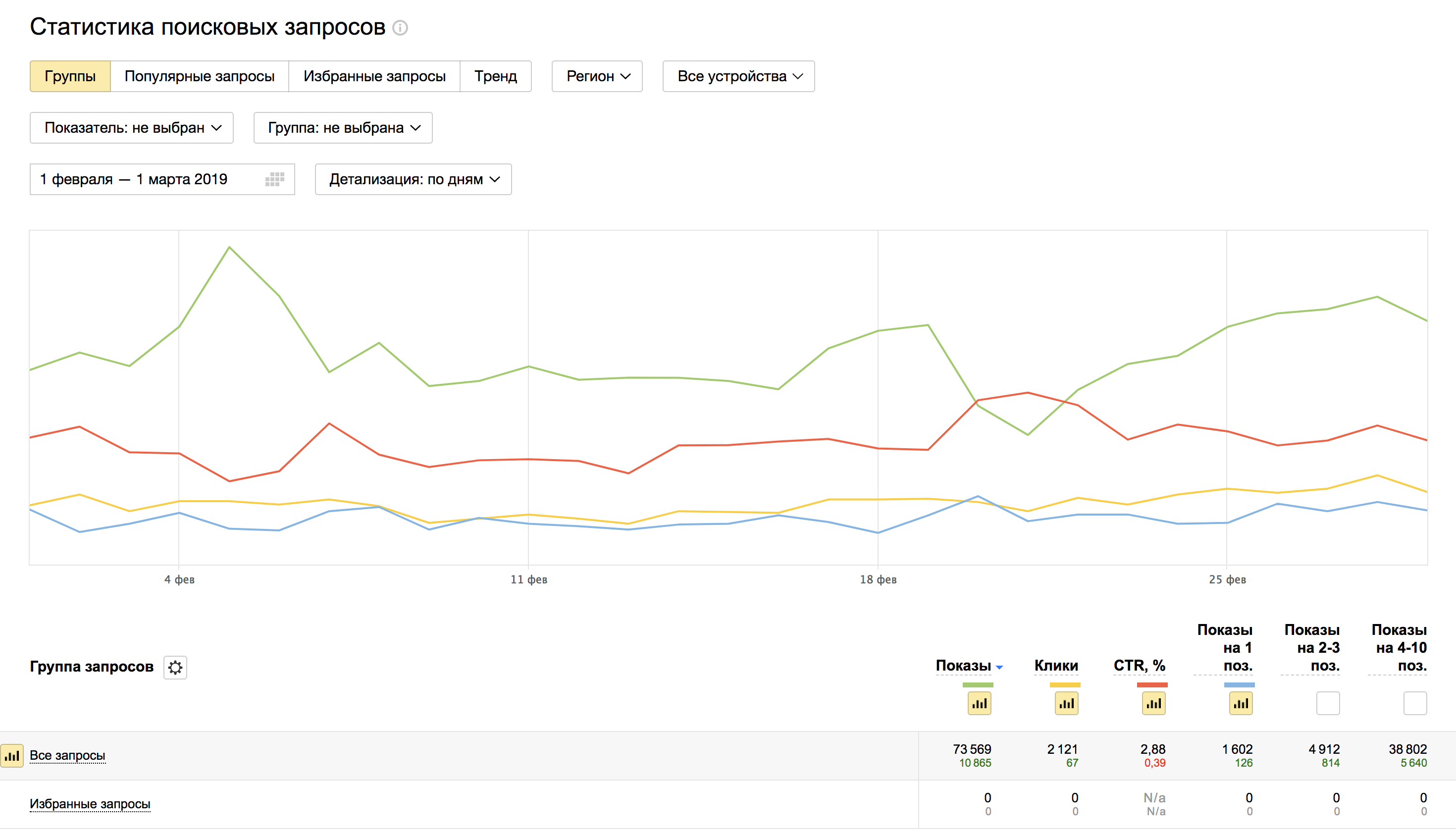Switch to Популярные запросы tab
This screenshot has height=836, width=1456.
point(199,76)
